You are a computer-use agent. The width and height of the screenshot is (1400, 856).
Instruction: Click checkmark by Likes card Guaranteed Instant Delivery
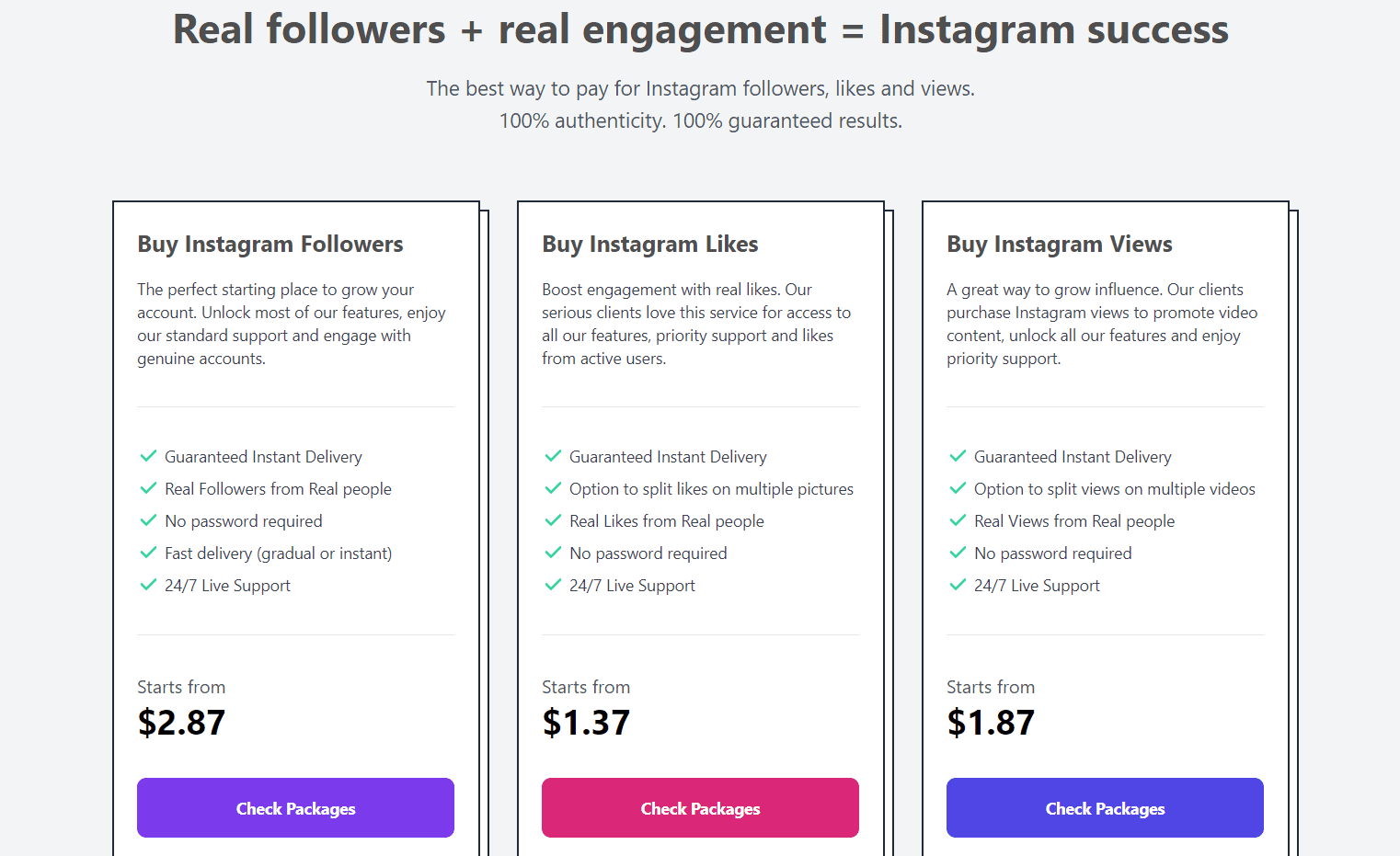pyautogui.click(x=553, y=456)
